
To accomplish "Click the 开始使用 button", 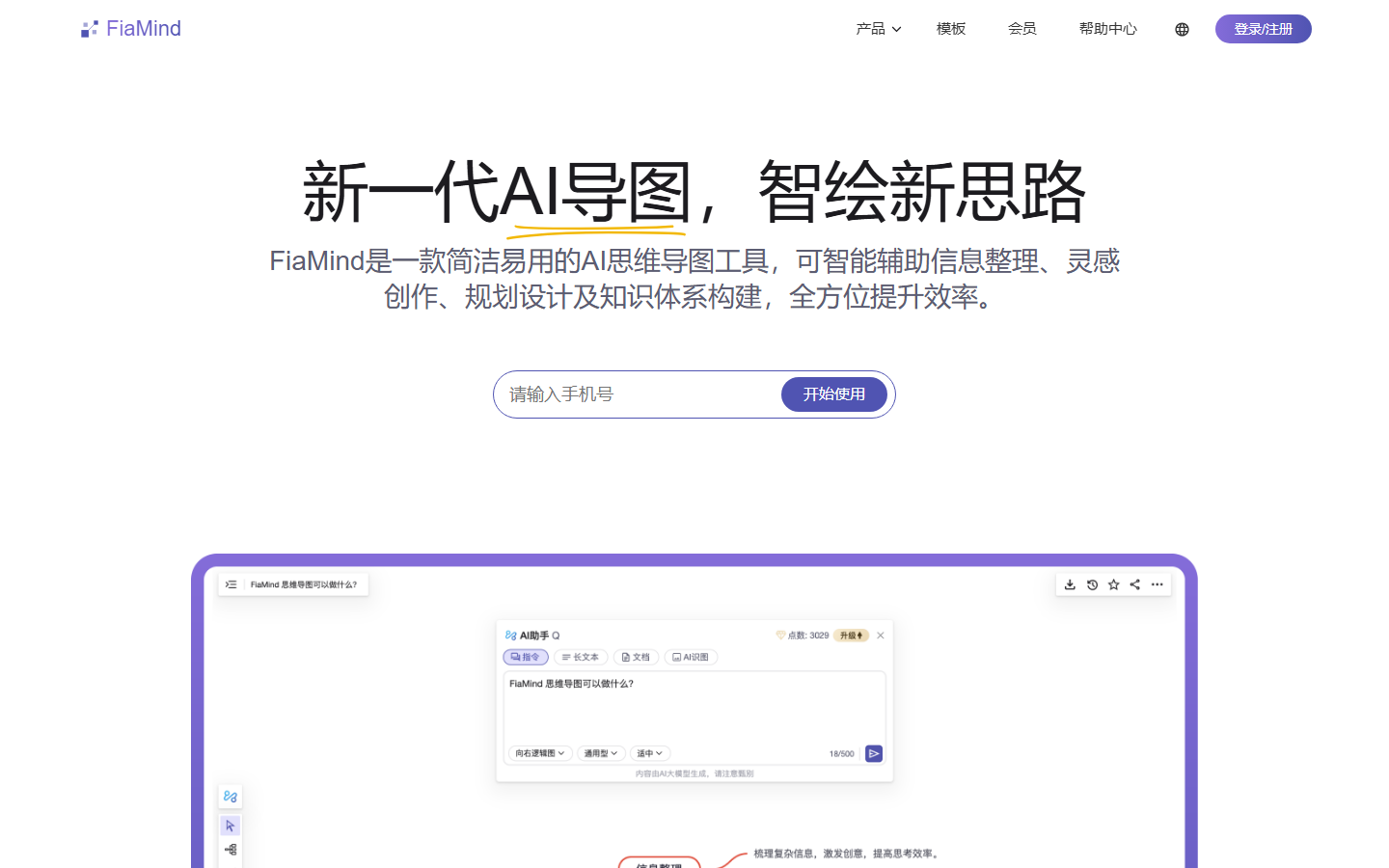I will [834, 394].
